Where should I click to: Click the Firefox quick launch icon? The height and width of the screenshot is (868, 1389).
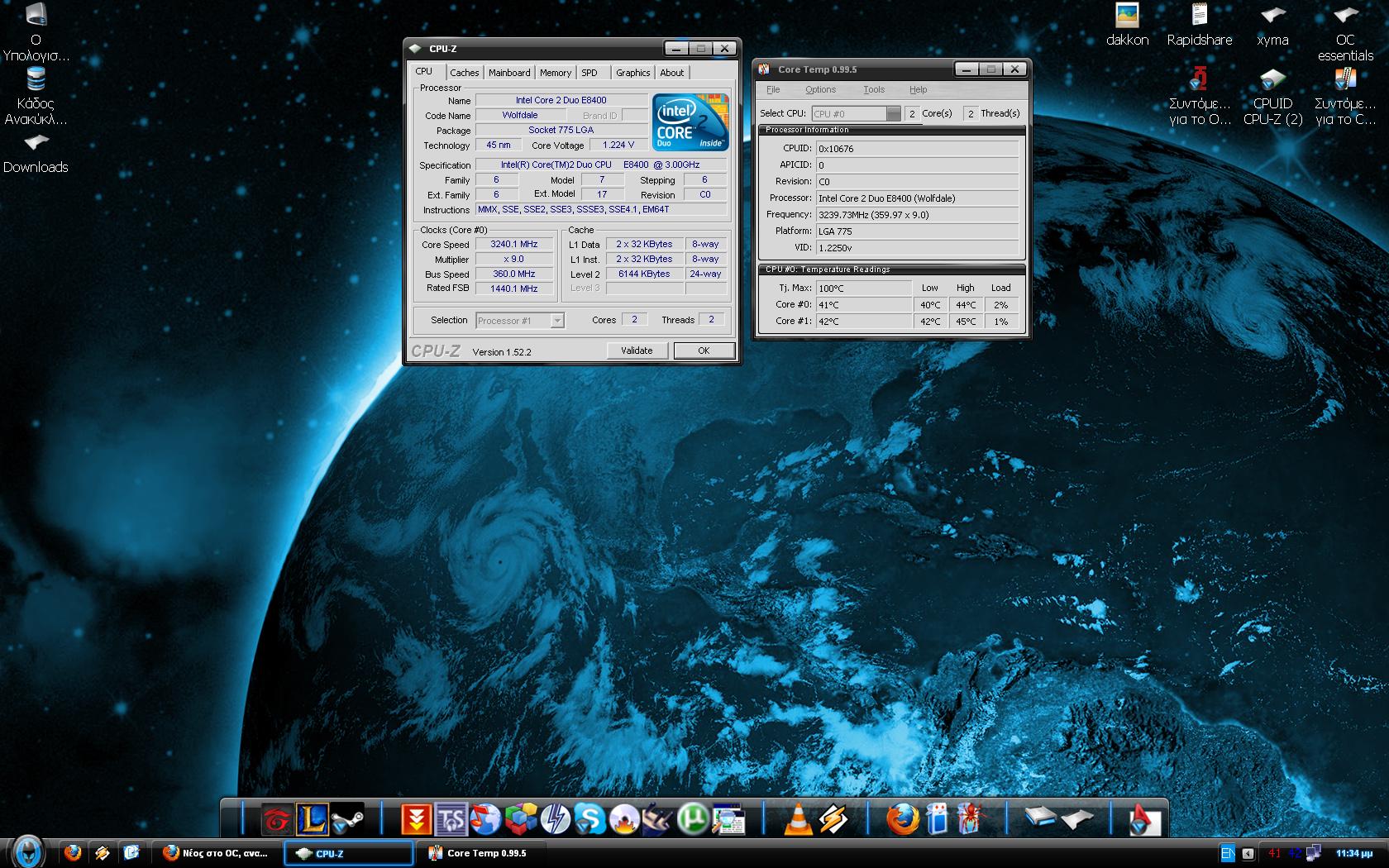coord(73,852)
